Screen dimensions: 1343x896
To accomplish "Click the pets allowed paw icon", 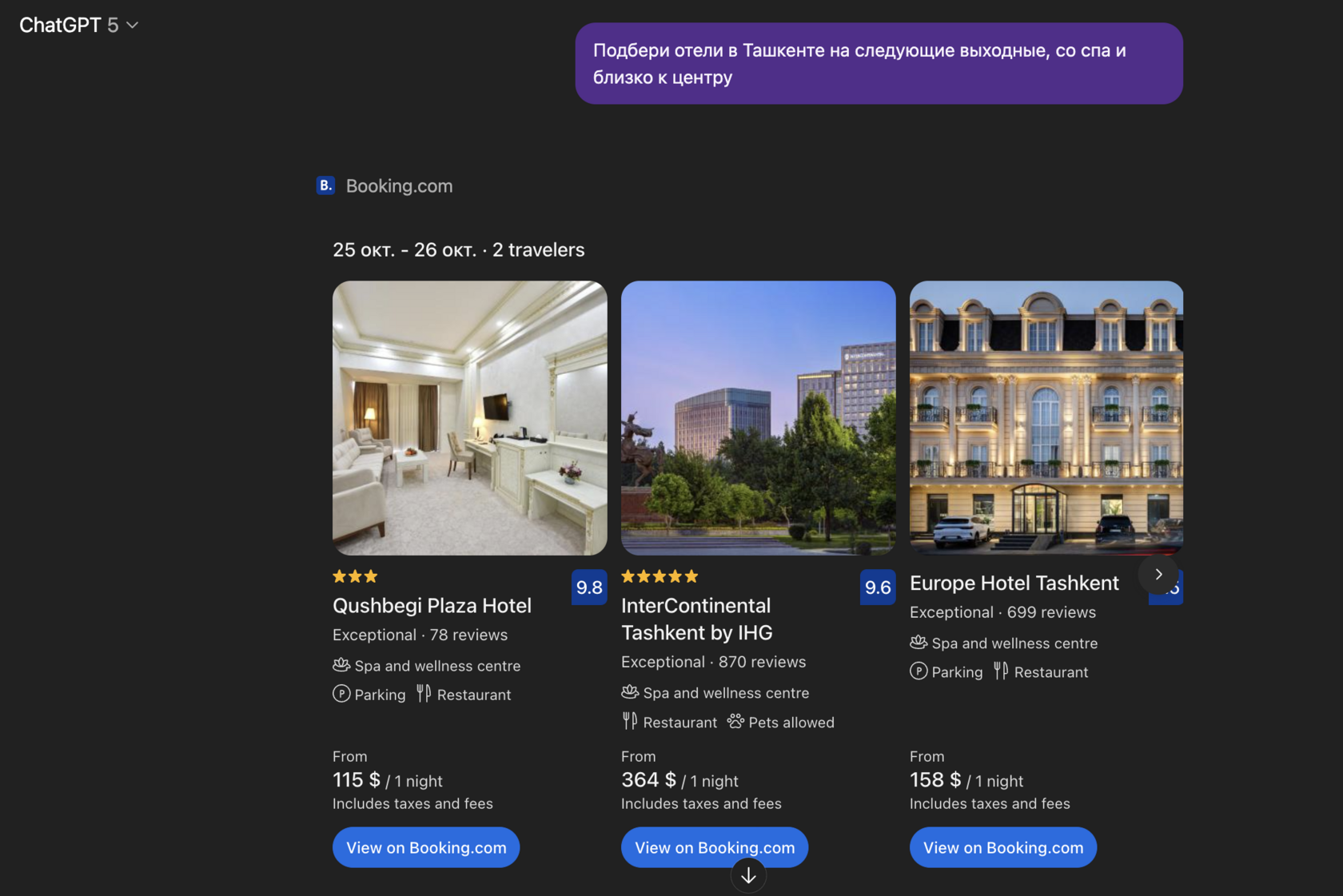I will (x=735, y=722).
